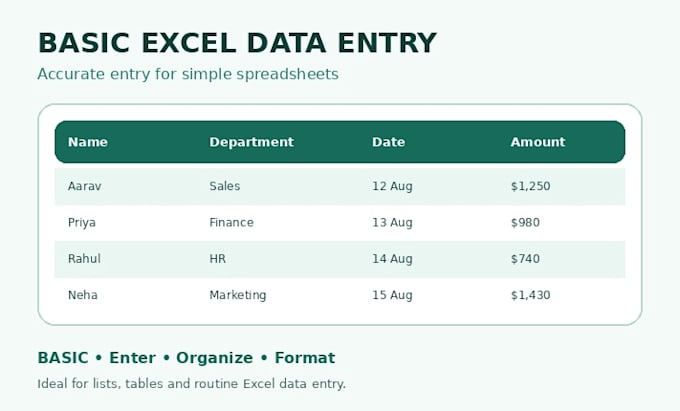This screenshot has width=680, height=411.
Task: Click the Finance department cell
Action: (x=231, y=223)
